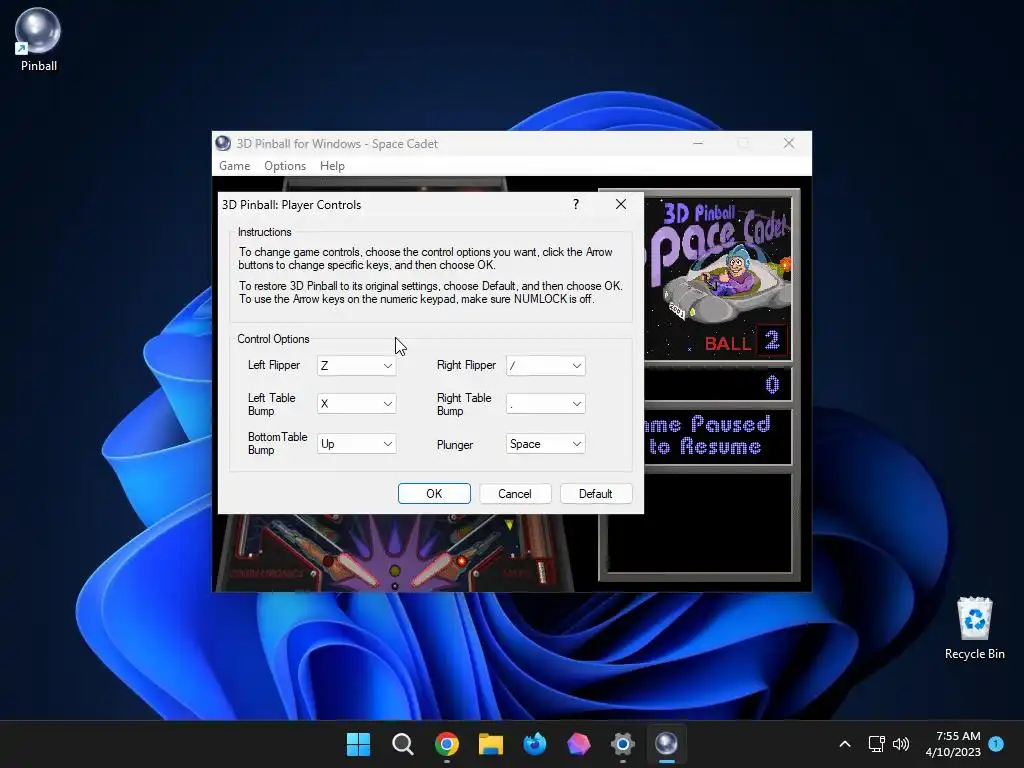
Task: Click the 'Plunger' label
Action: [455, 445]
